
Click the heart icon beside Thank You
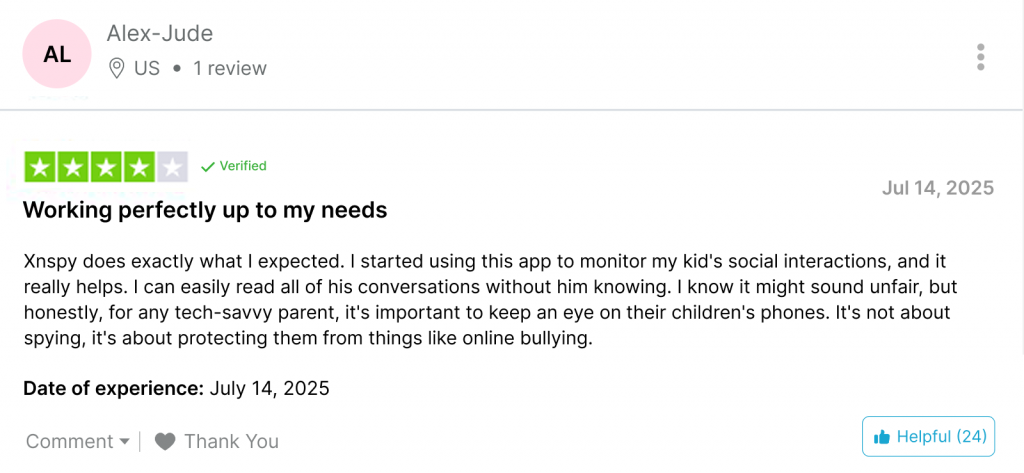[165, 441]
